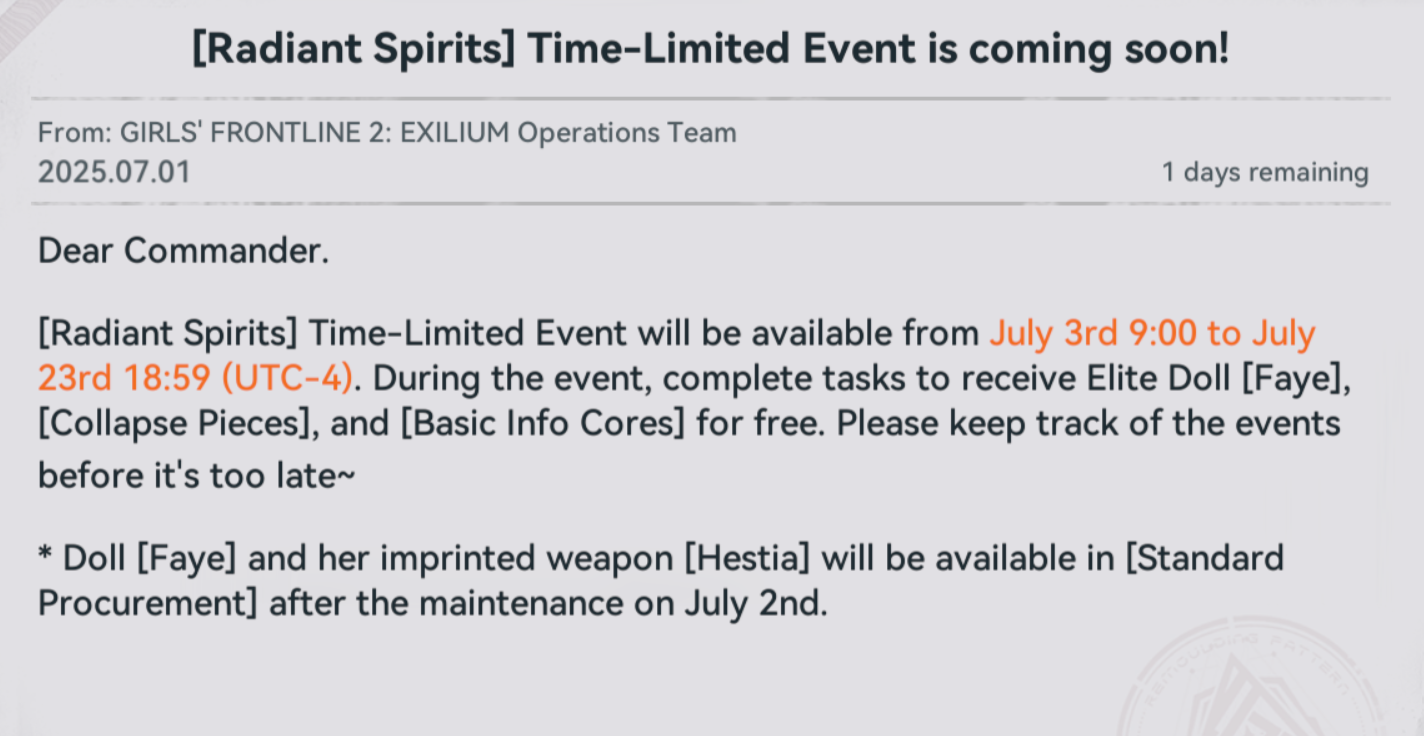Click the 'before it's too late~' line

(196, 476)
